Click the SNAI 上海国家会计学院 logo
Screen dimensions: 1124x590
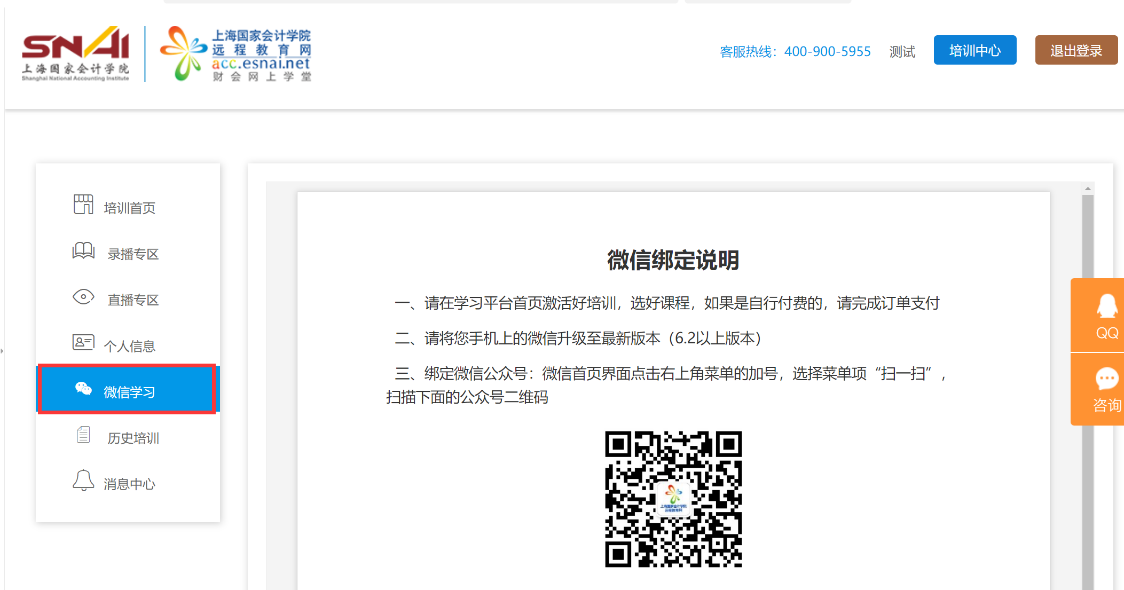point(76,54)
